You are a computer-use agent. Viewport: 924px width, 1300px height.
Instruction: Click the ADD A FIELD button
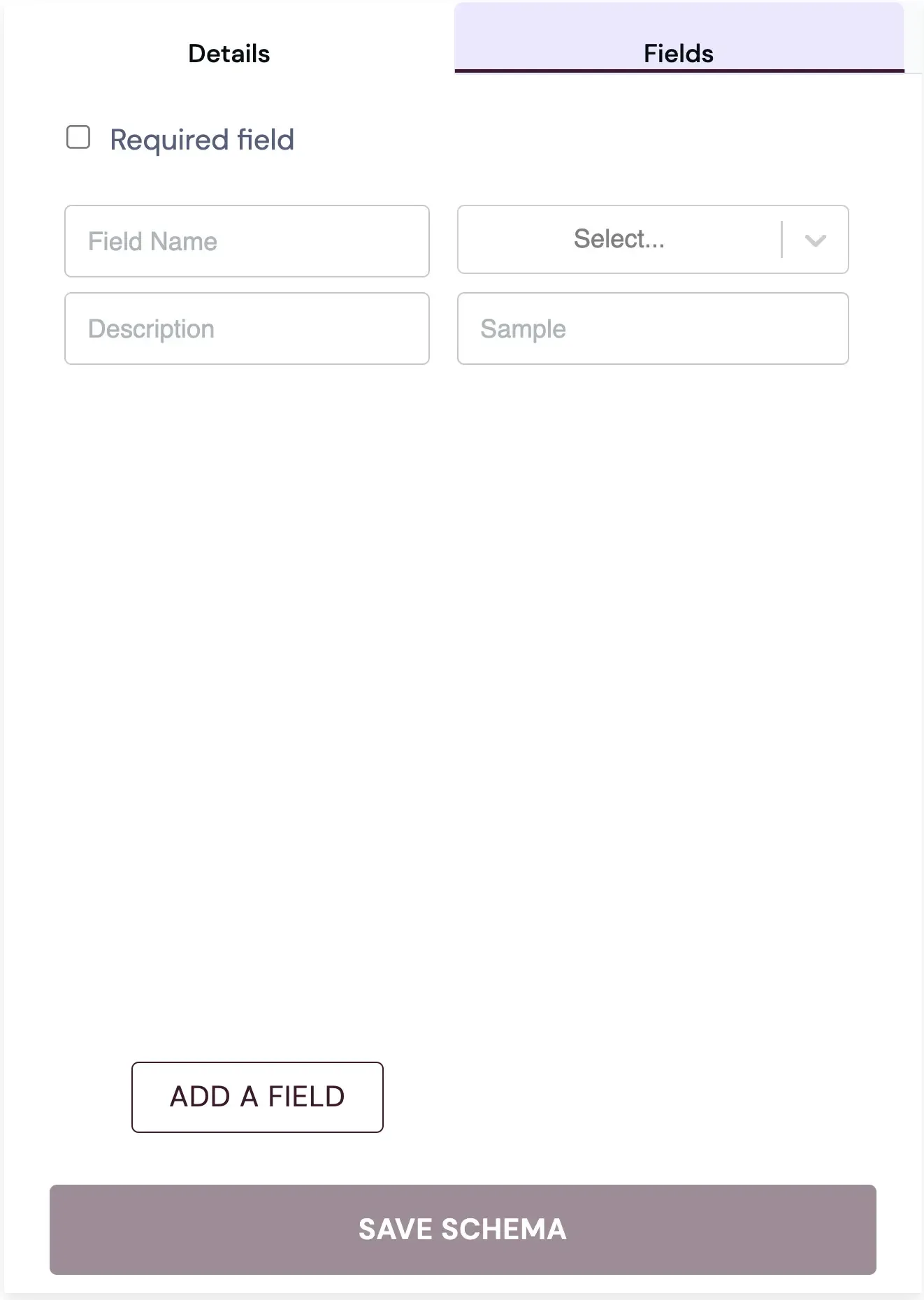(257, 1097)
